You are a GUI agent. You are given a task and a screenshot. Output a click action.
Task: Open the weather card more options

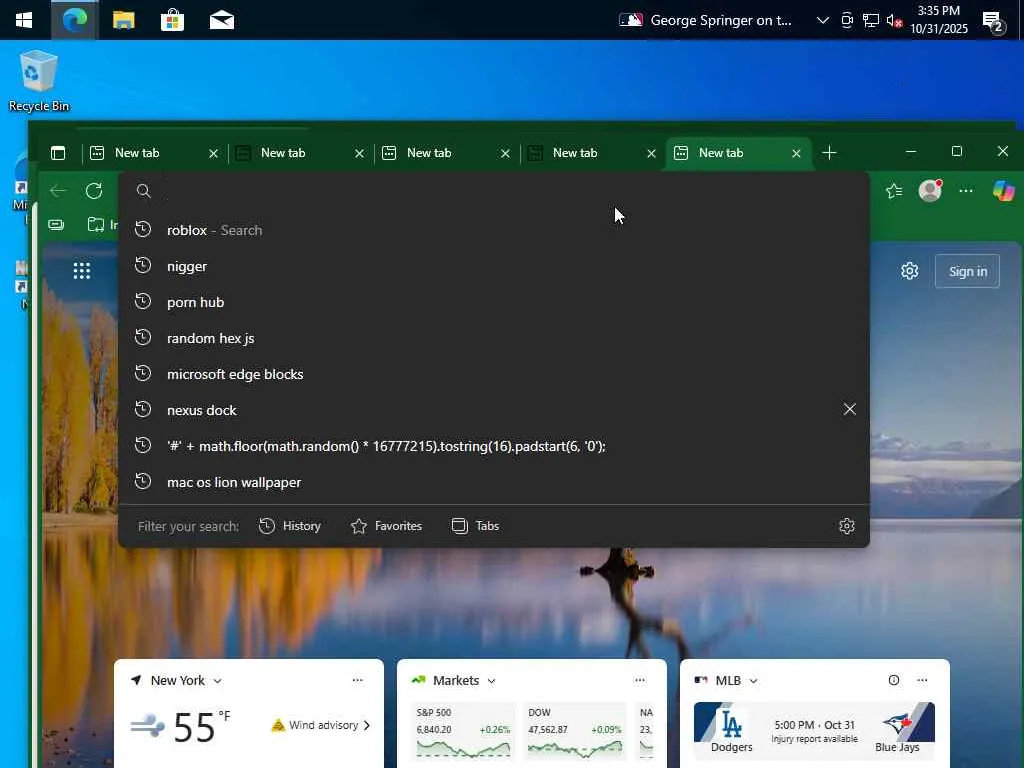tap(357, 680)
